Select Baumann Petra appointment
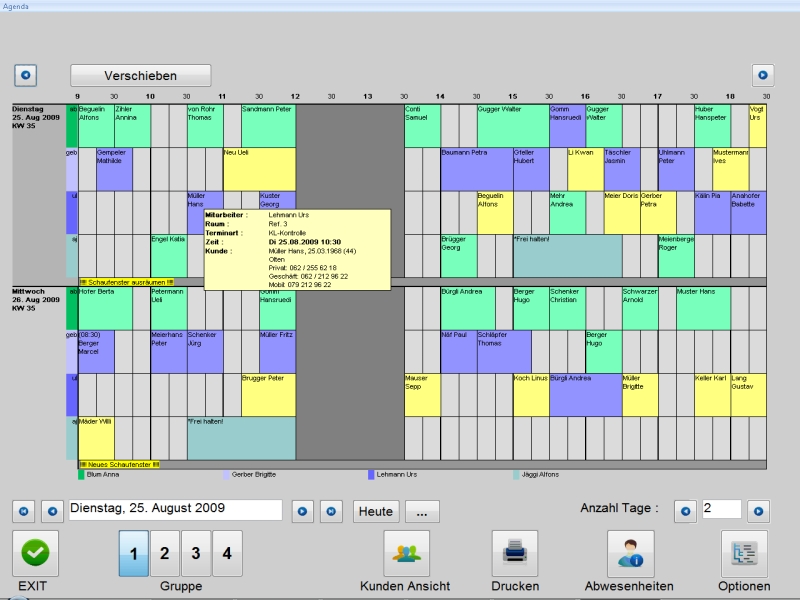Screen dimensions: 800x600 click(x=477, y=169)
